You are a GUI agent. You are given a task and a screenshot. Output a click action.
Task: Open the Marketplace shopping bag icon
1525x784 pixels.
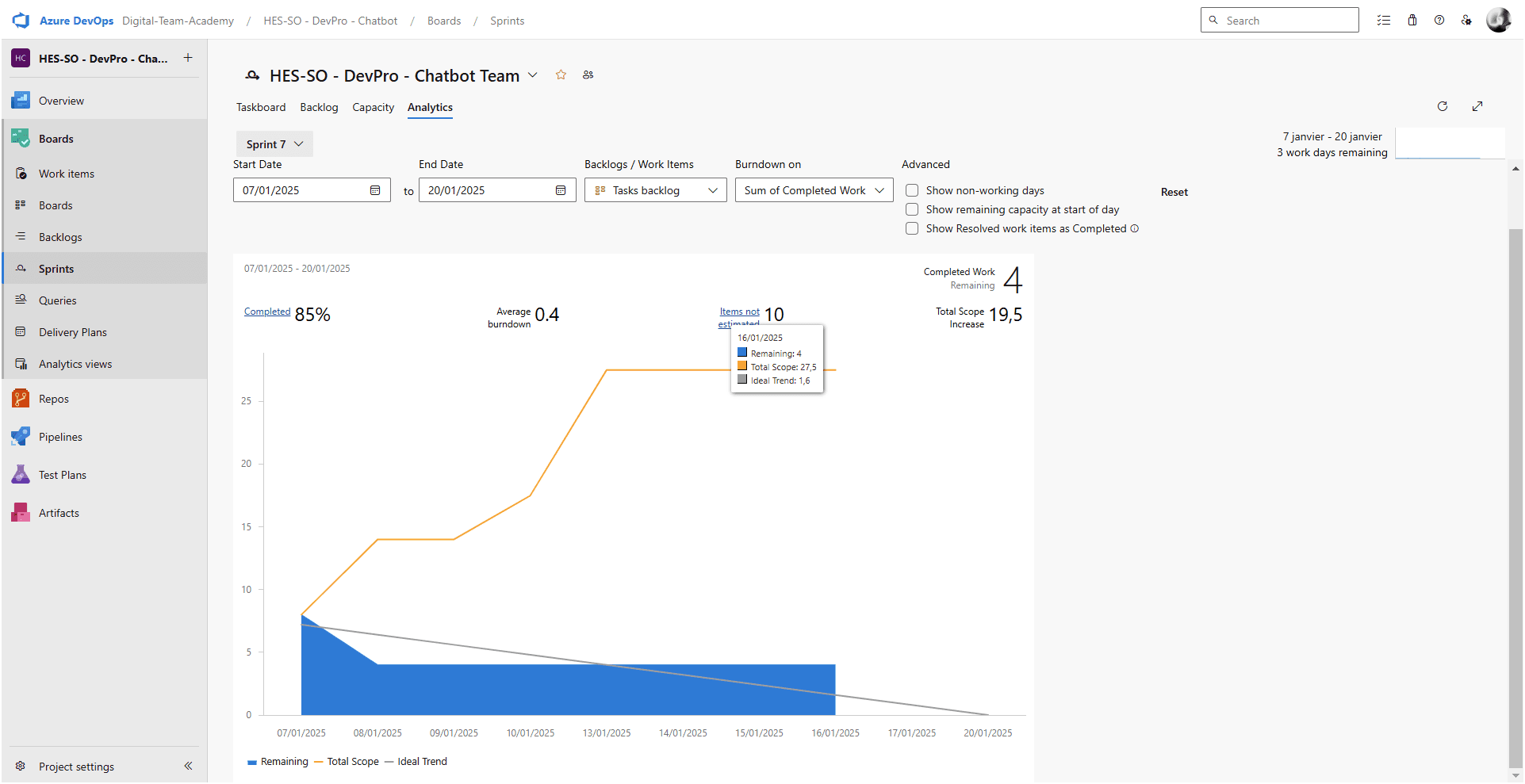click(x=1412, y=21)
